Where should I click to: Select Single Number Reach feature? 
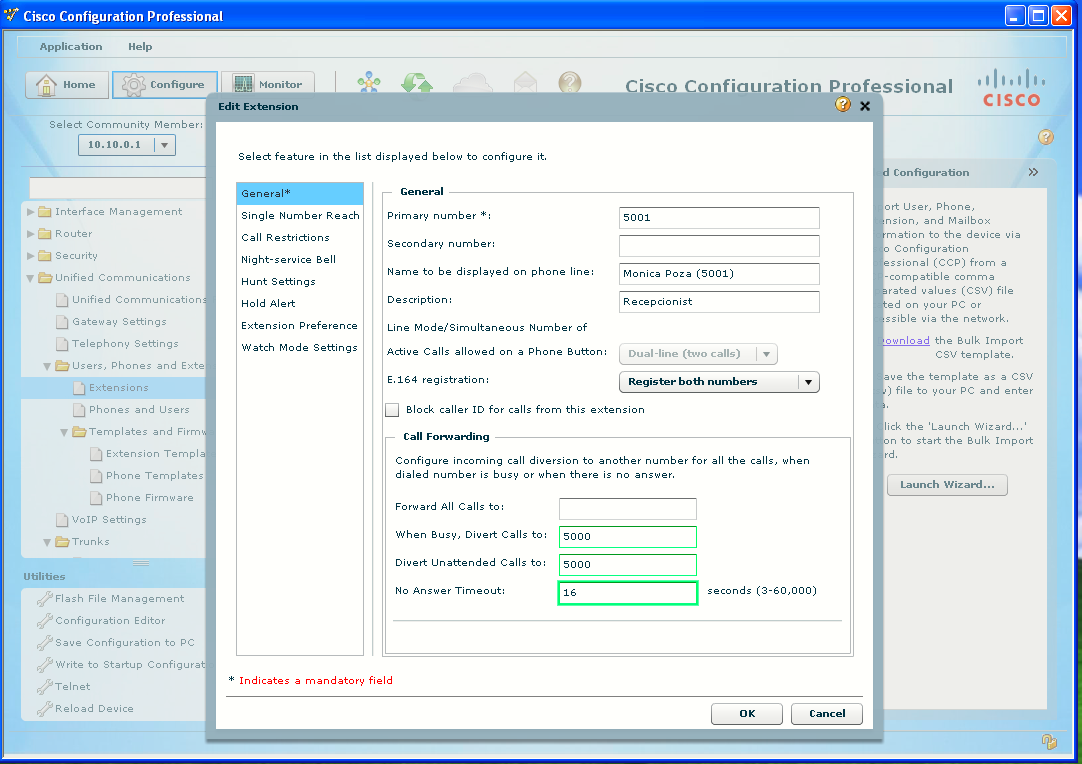pyautogui.click(x=299, y=215)
